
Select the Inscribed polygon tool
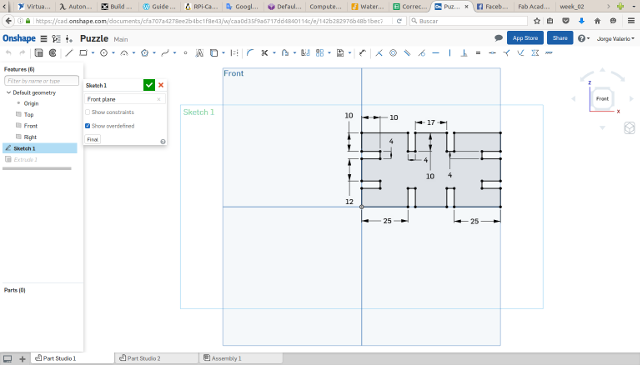point(144,53)
